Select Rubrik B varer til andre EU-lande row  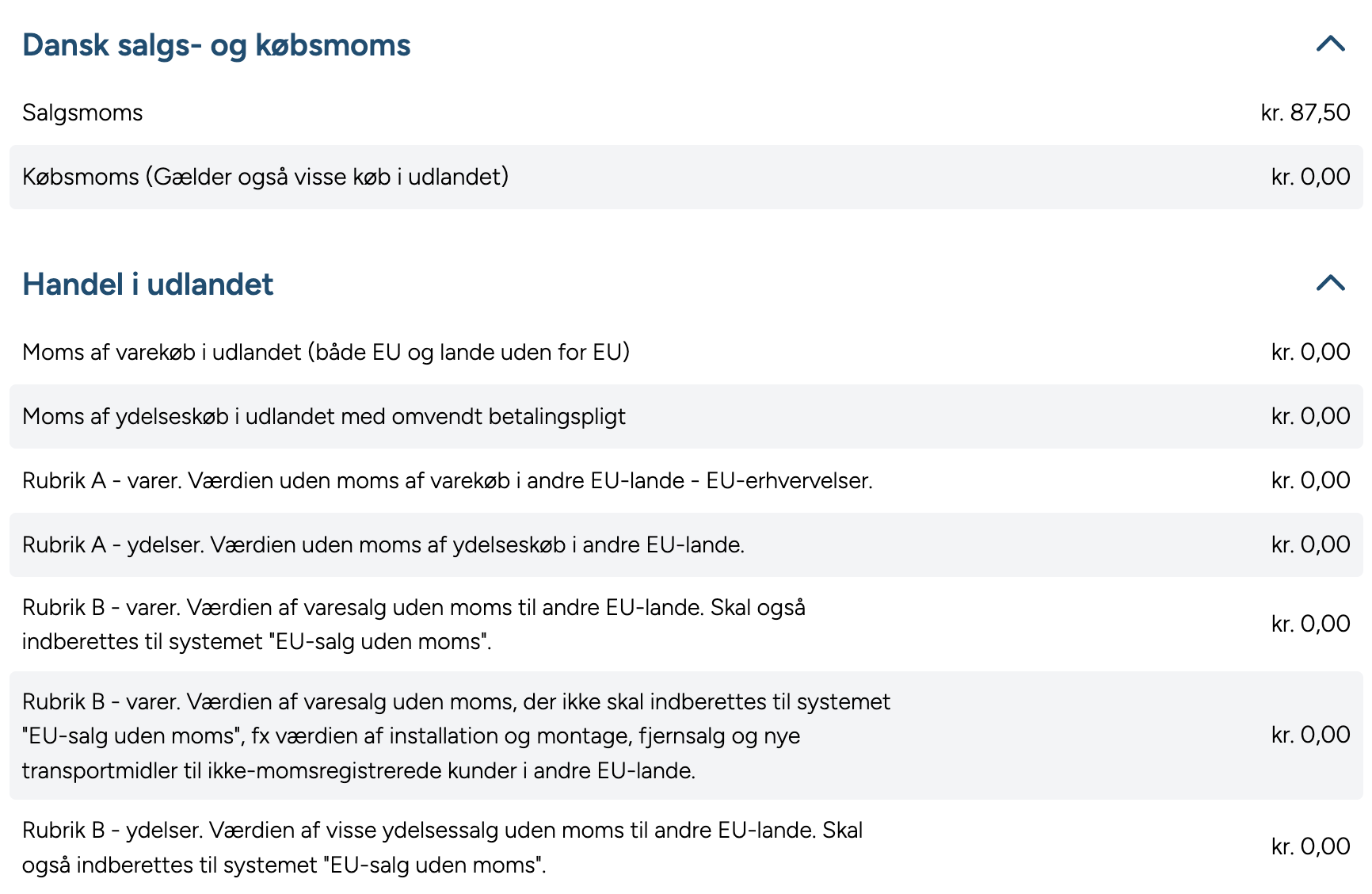click(414, 624)
